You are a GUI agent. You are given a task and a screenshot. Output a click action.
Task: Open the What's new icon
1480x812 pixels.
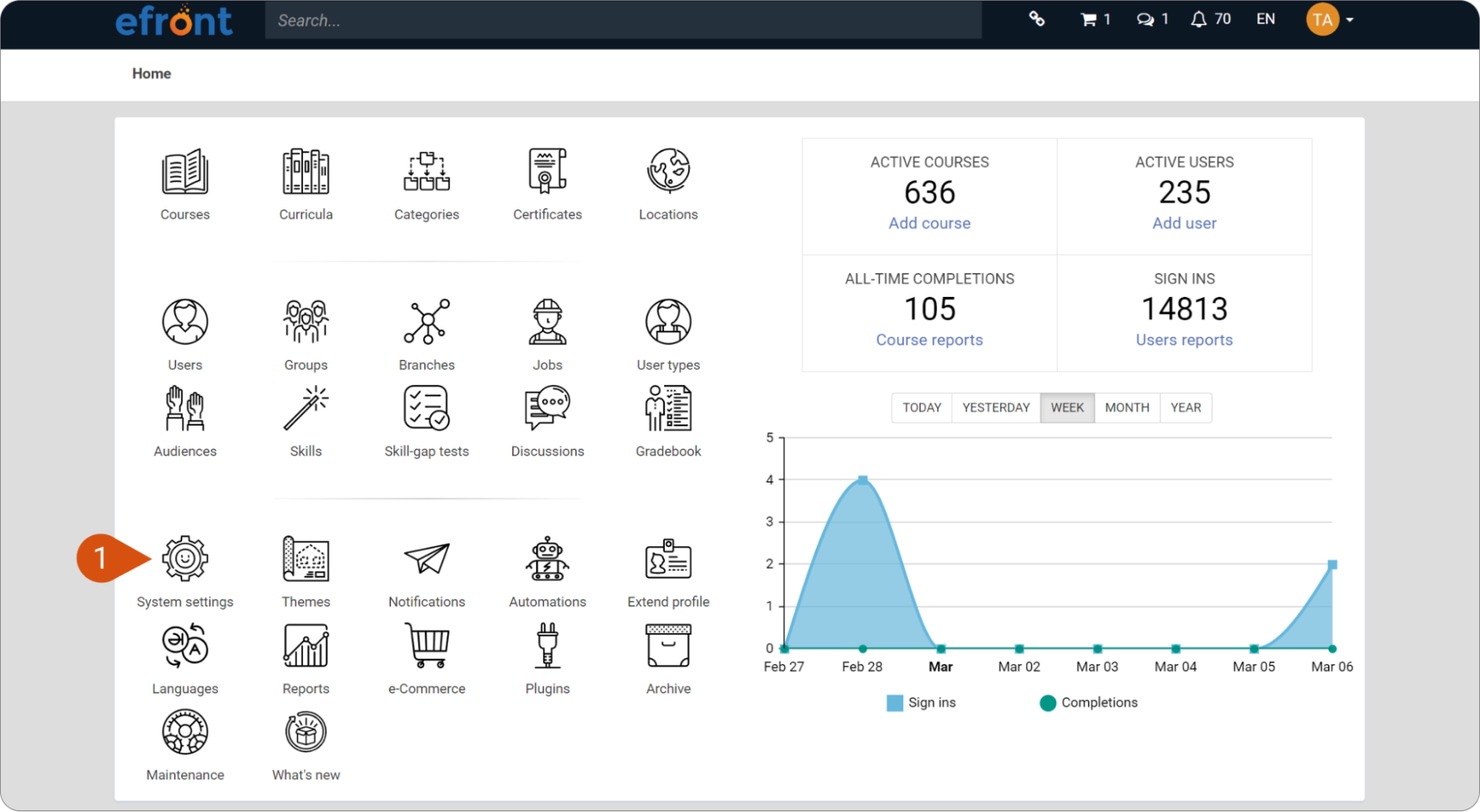306,732
